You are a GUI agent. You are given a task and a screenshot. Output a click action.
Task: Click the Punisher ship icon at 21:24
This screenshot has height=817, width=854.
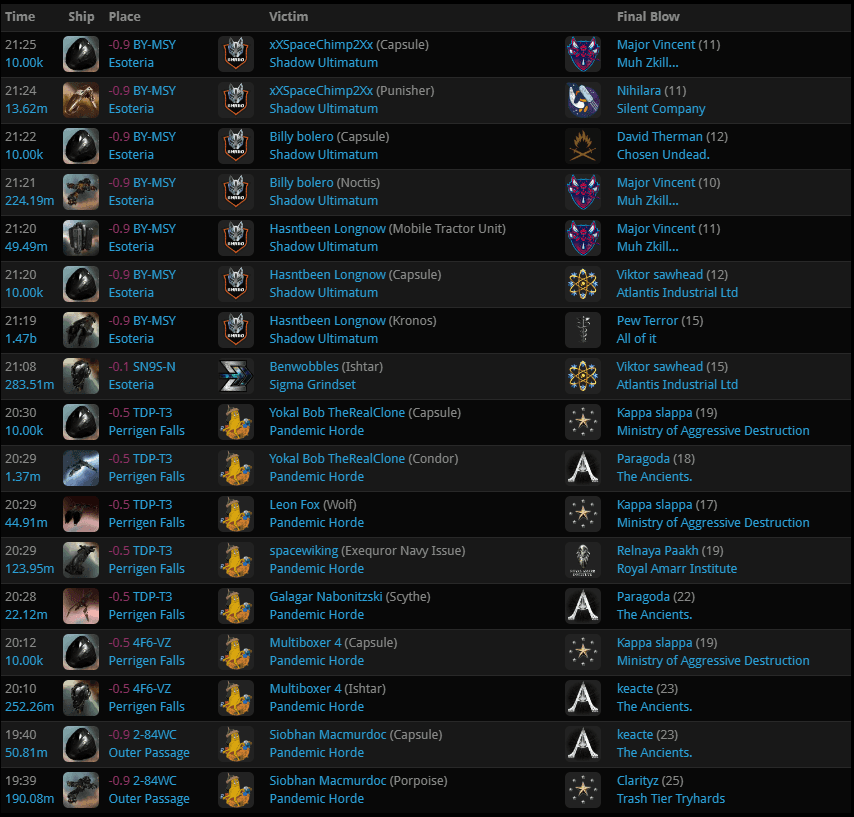(x=81, y=100)
